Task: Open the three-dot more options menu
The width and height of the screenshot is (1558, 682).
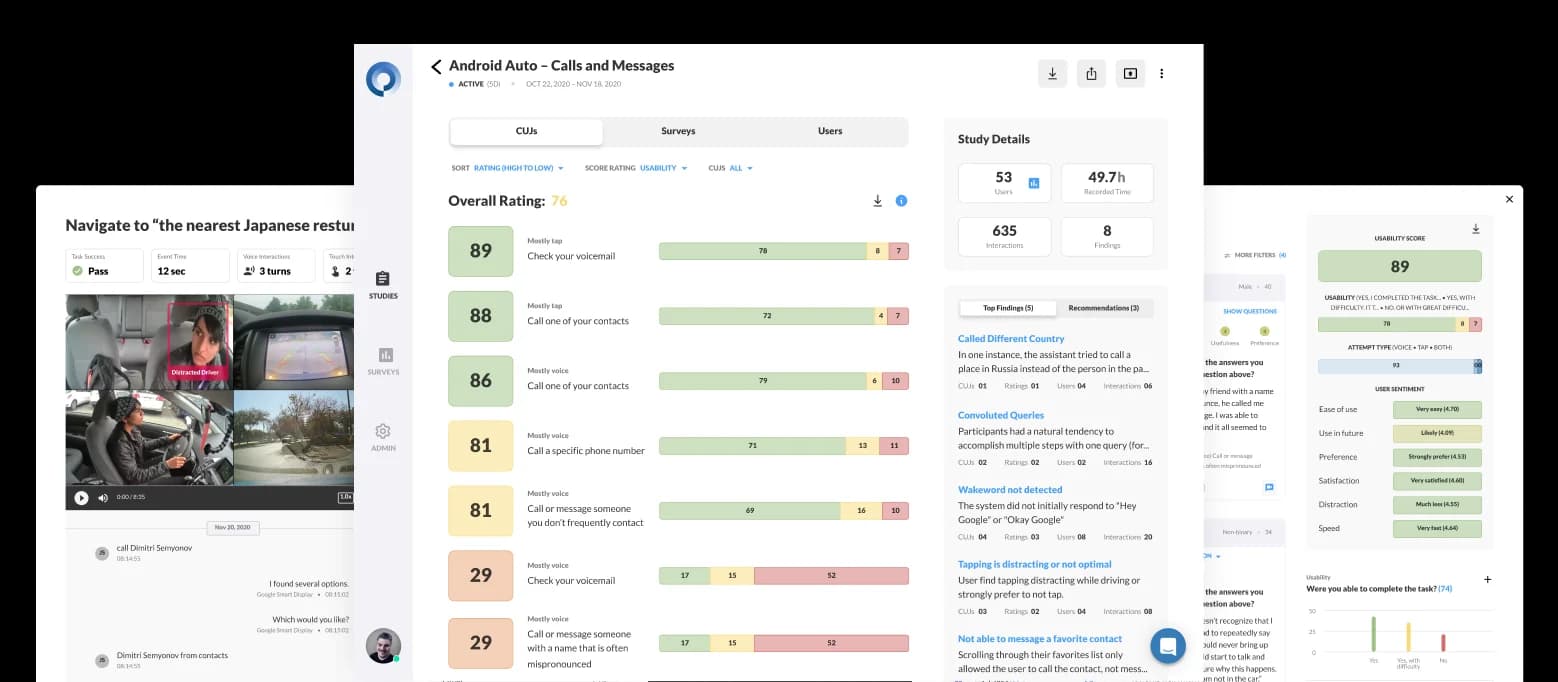Action: 1162,73
